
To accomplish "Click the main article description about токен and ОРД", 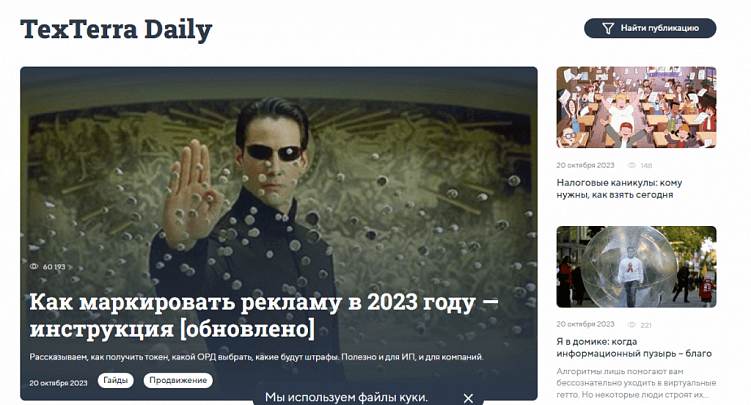I will [x=256, y=357].
